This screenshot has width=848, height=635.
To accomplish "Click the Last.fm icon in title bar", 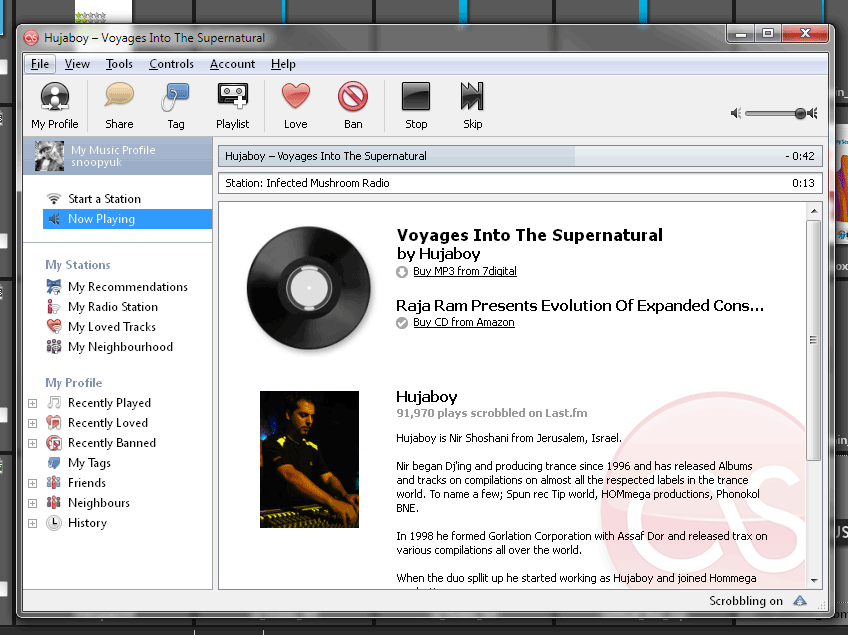I will [31, 38].
